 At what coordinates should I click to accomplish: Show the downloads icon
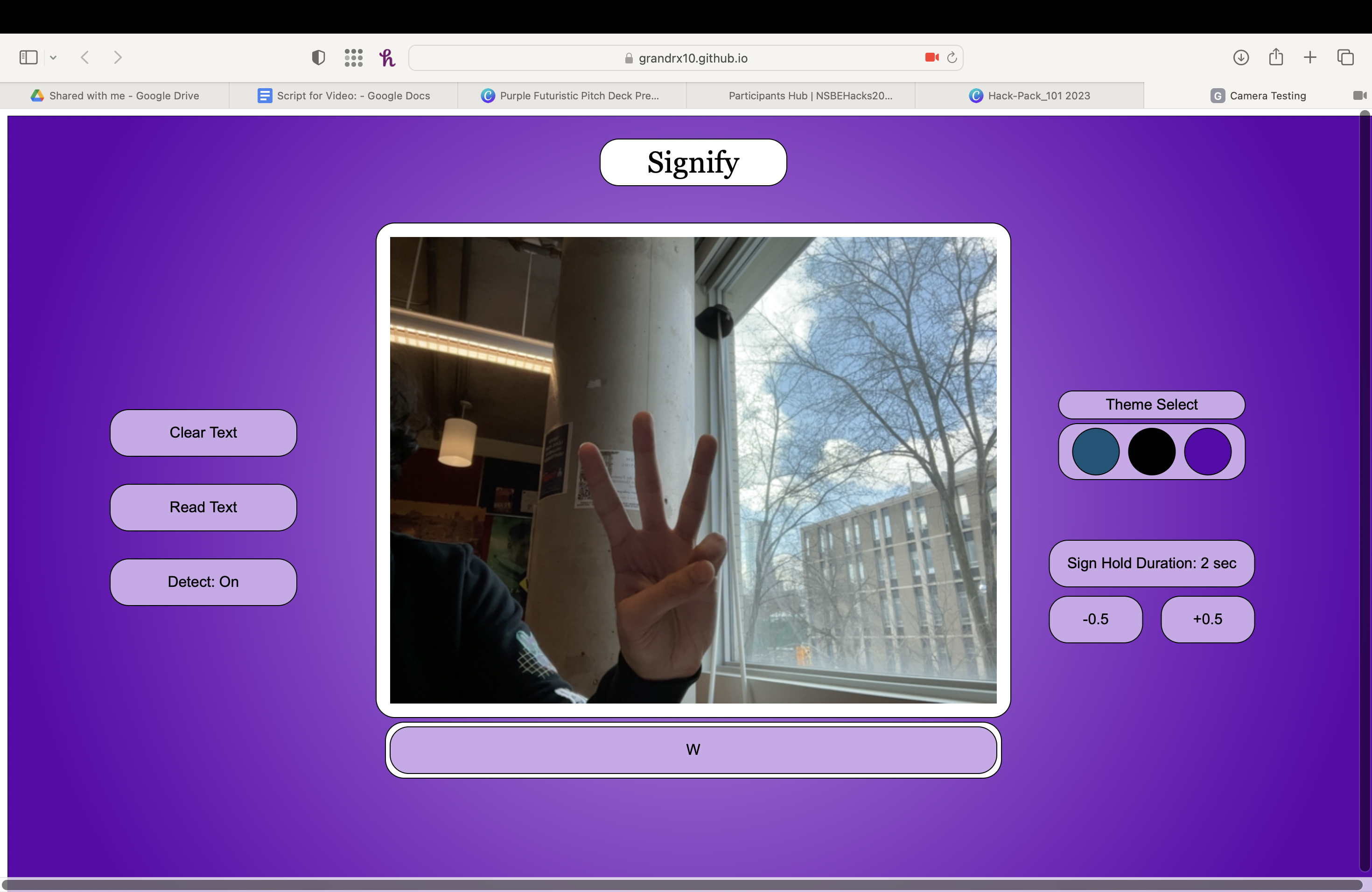pyautogui.click(x=1241, y=58)
